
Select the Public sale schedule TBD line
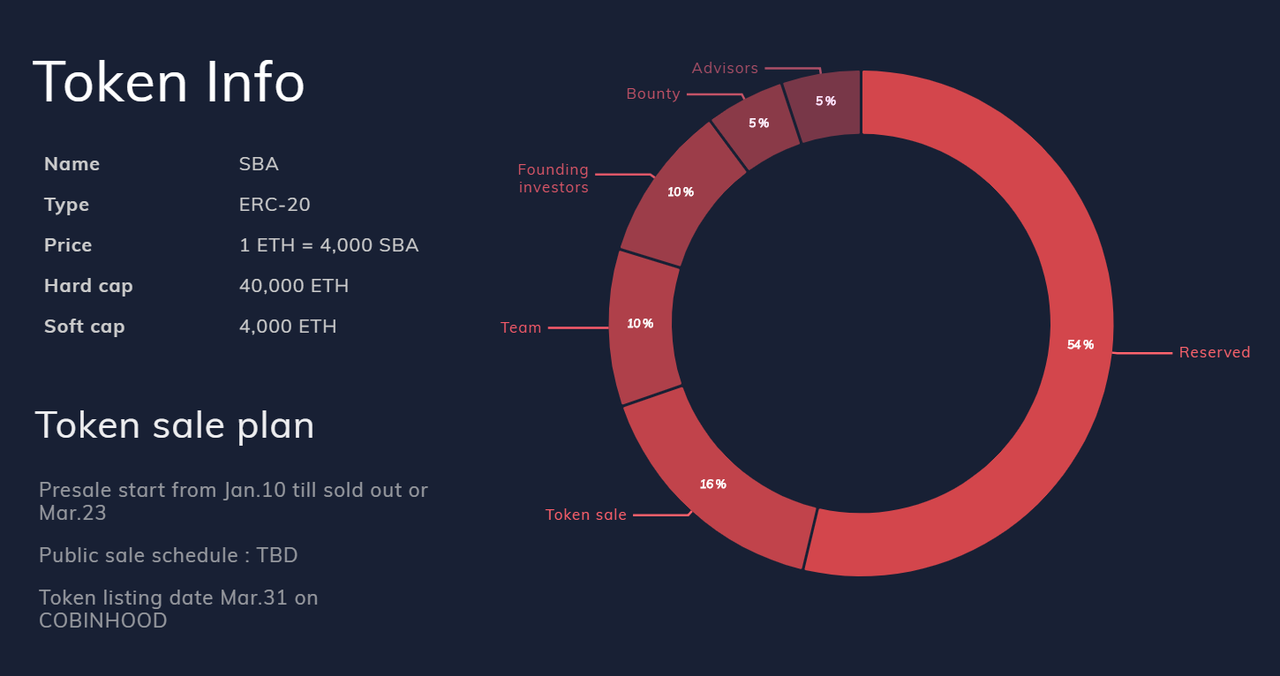coord(168,555)
